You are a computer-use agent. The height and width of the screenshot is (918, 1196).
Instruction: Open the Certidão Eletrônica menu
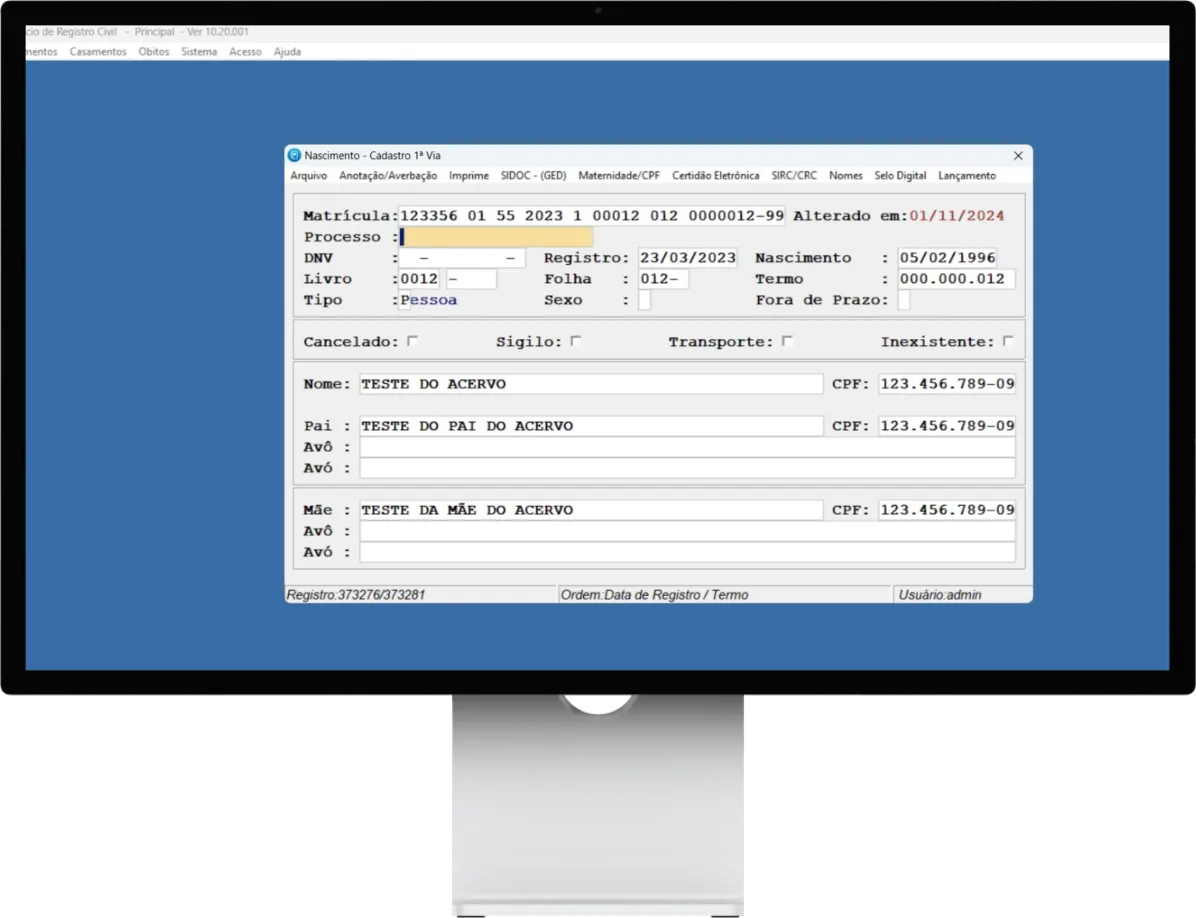(x=715, y=175)
